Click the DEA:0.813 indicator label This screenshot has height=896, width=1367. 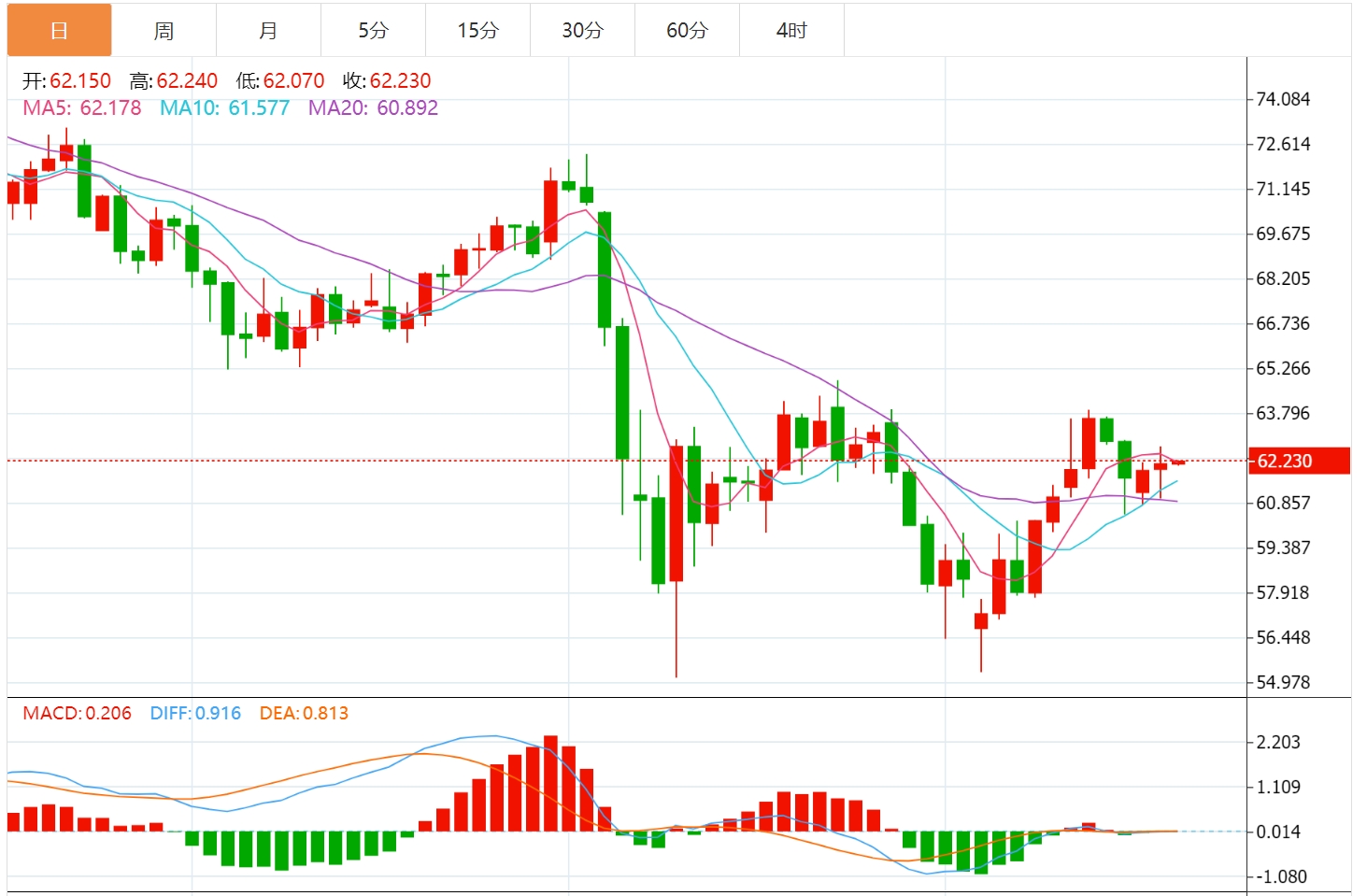[304, 714]
